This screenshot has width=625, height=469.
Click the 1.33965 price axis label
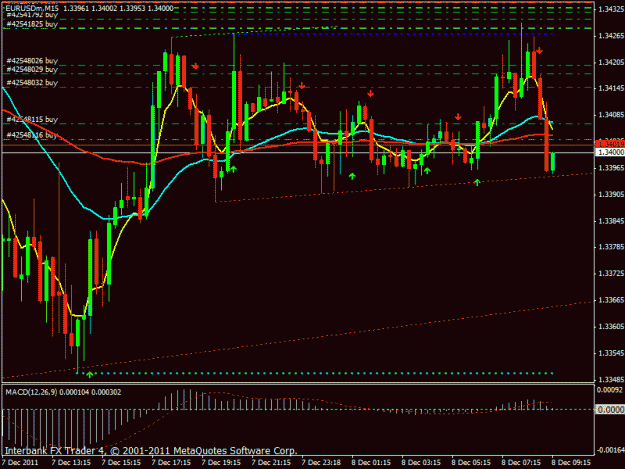[611, 168]
